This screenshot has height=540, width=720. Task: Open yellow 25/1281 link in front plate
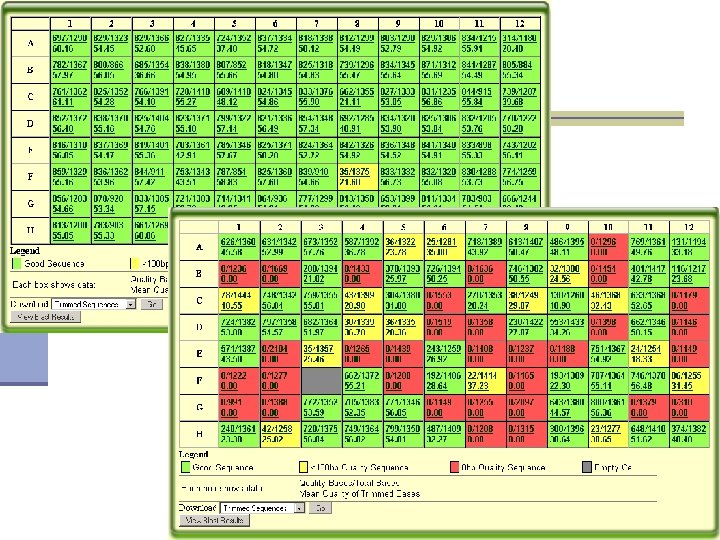(x=444, y=242)
